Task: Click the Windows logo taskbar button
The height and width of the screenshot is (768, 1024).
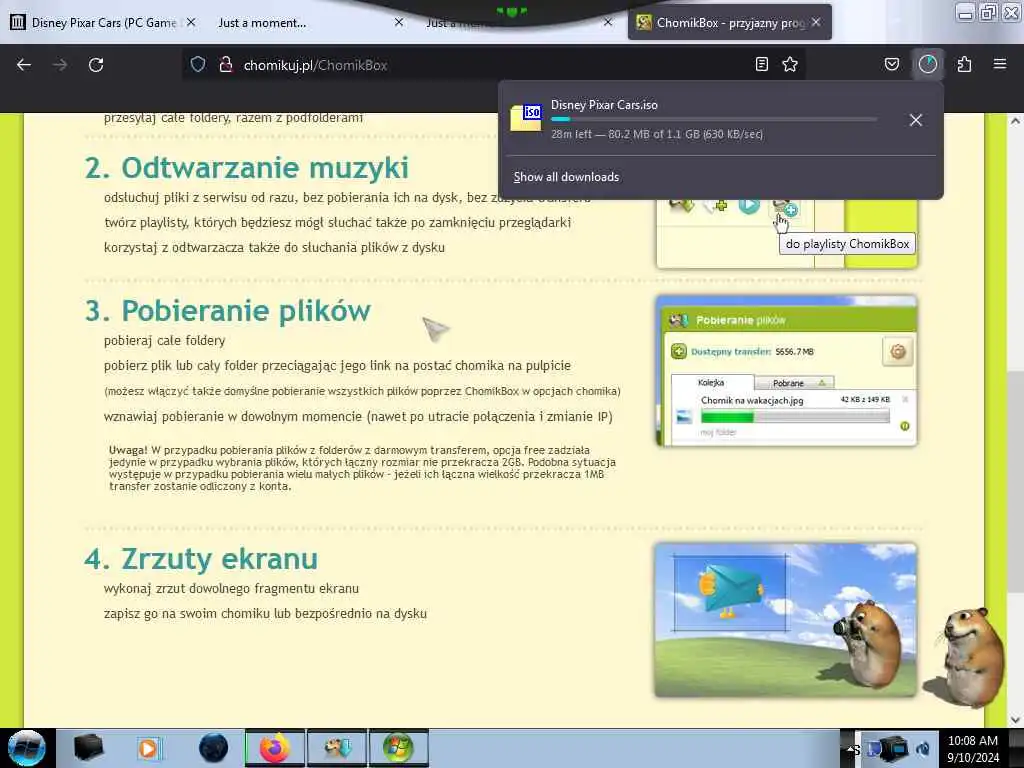Action: pyautogui.click(x=399, y=748)
